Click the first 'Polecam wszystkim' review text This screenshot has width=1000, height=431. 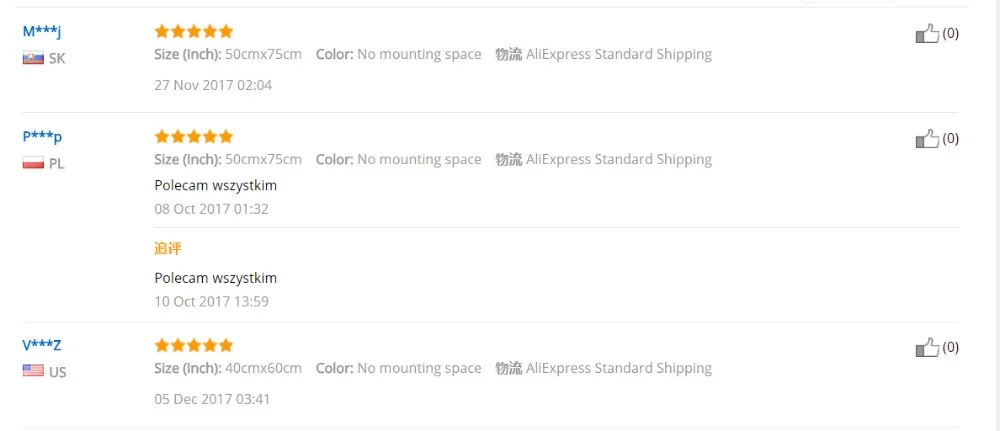216,186
